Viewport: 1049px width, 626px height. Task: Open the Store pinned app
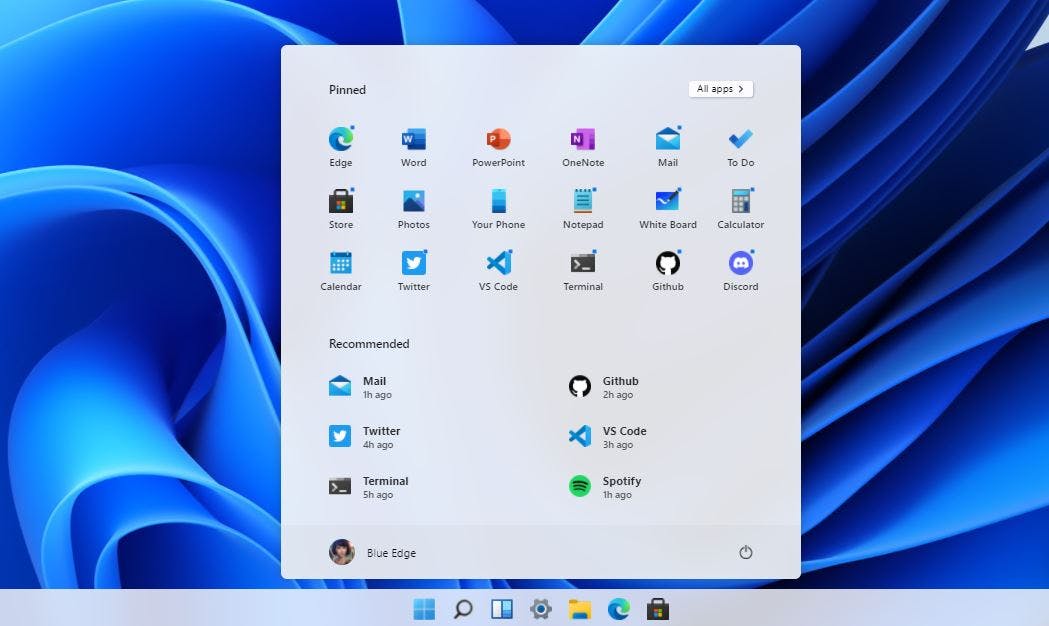[x=341, y=208]
